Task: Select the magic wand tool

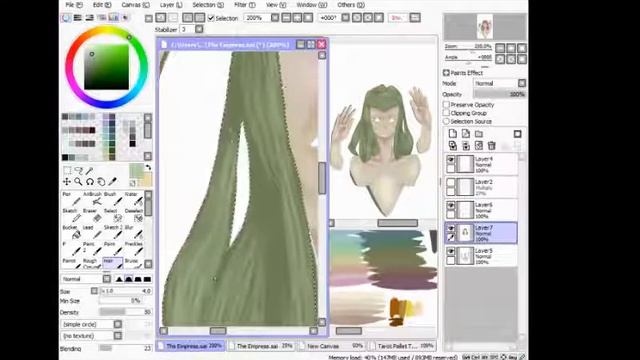Action: [90, 171]
